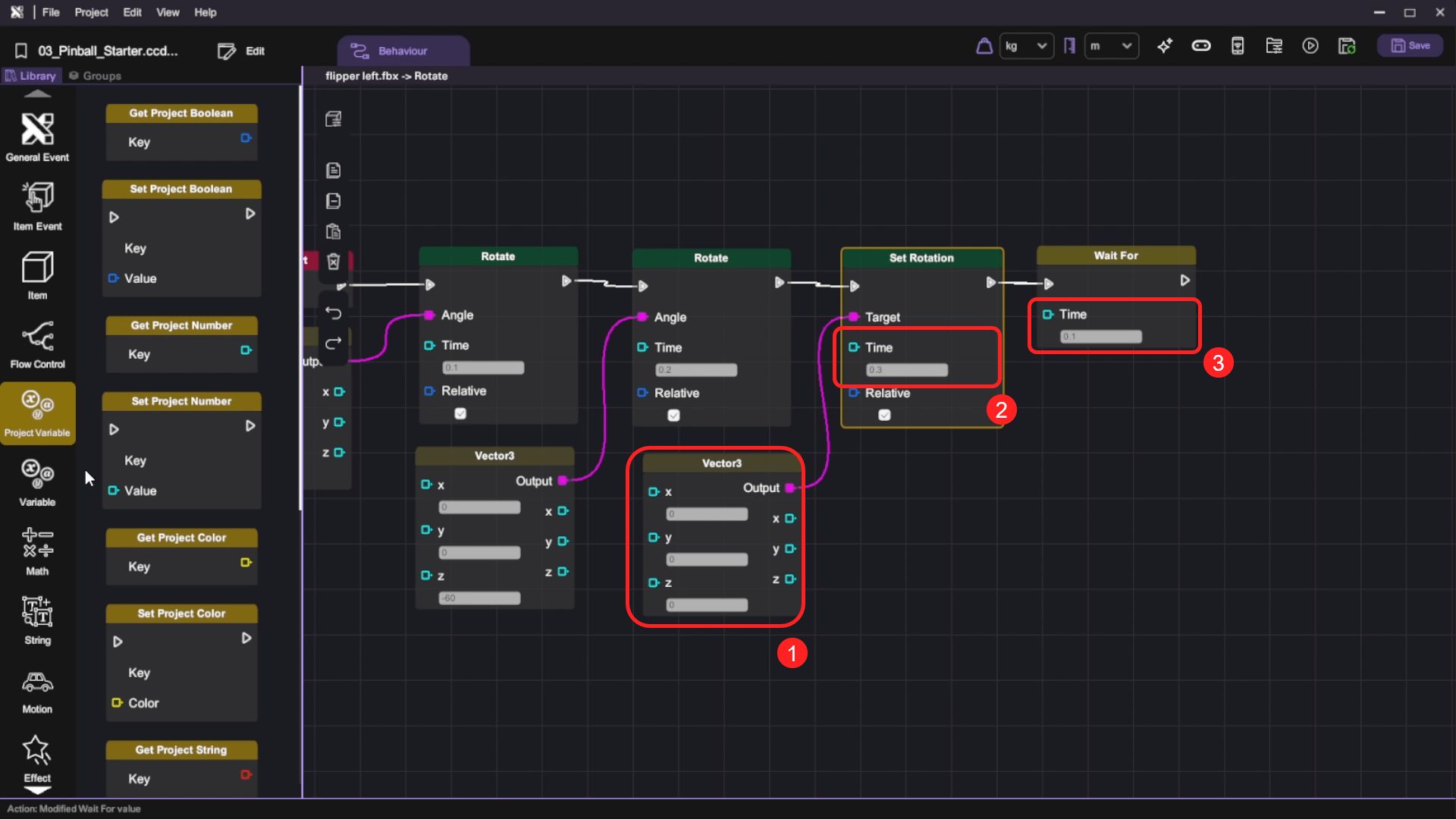
Task: Open the Project menu
Action: pyautogui.click(x=91, y=12)
